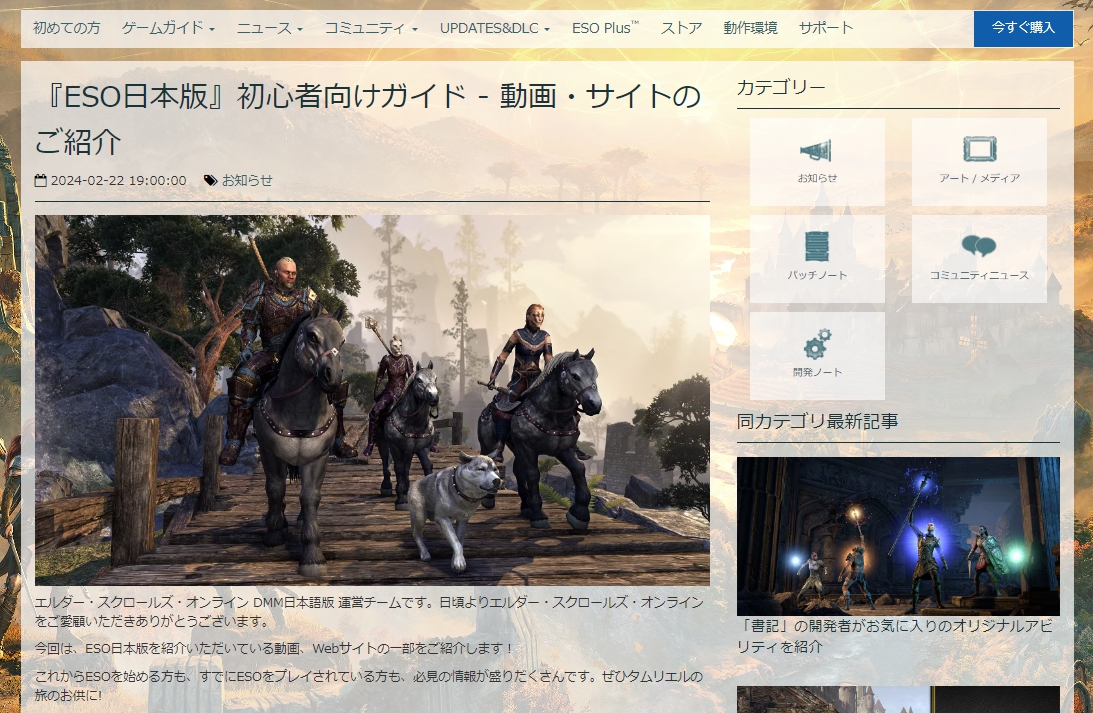1093x713 pixels.
Task: Open the サポート nav item
Action: 826,28
